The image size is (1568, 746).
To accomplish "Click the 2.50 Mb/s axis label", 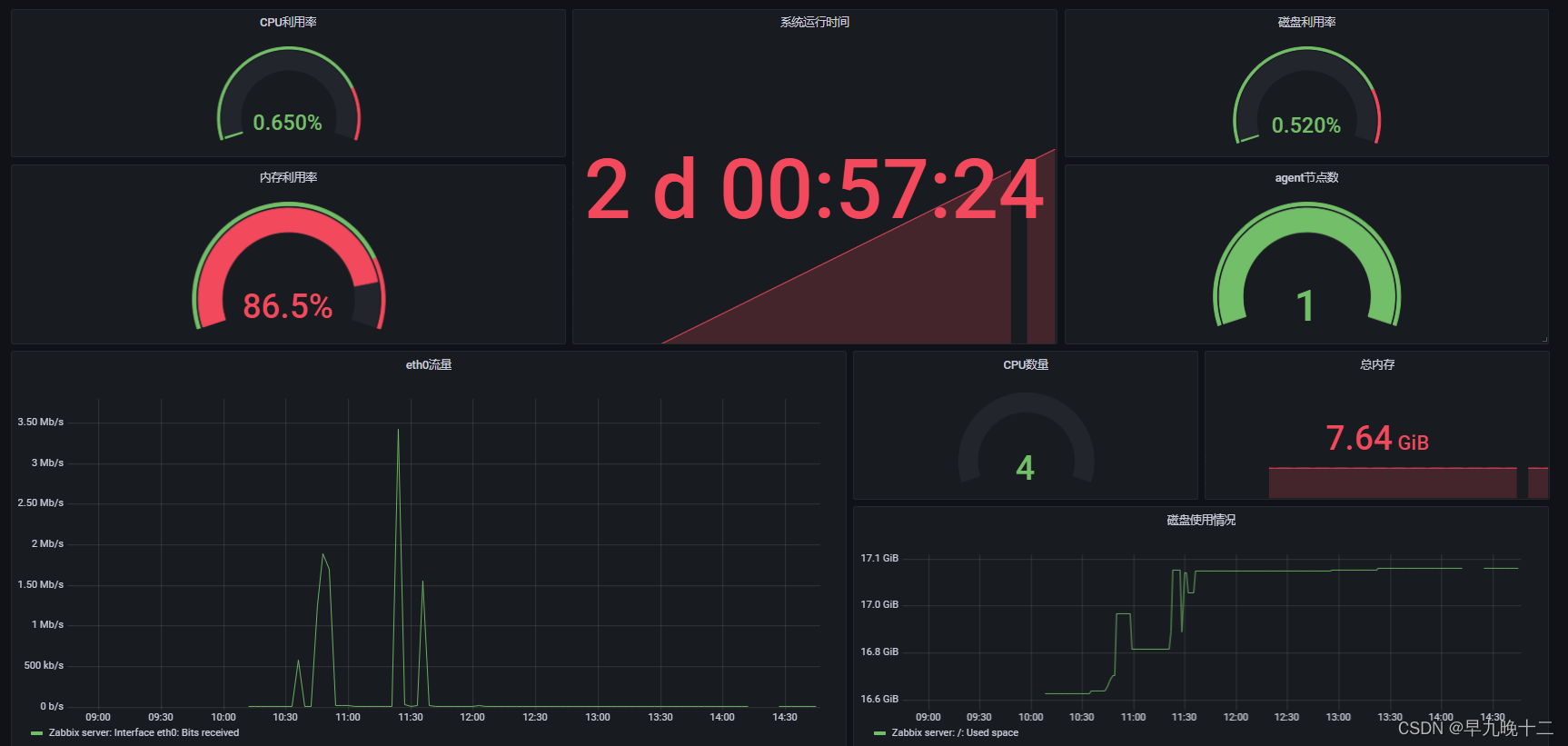I will tap(40, 502).
